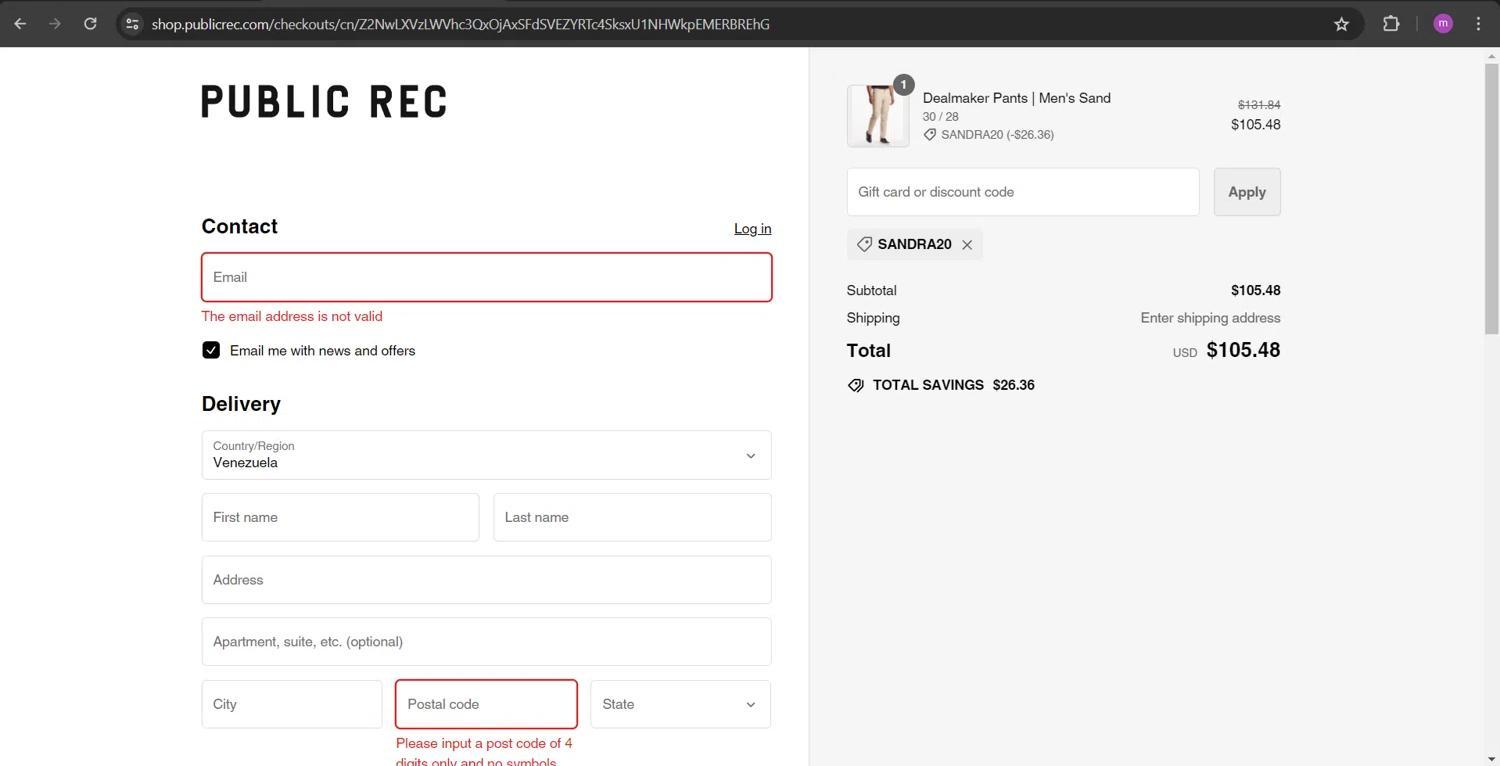Bookmark this page with the star icon

pyautogui.click(x=1342, y=24)
